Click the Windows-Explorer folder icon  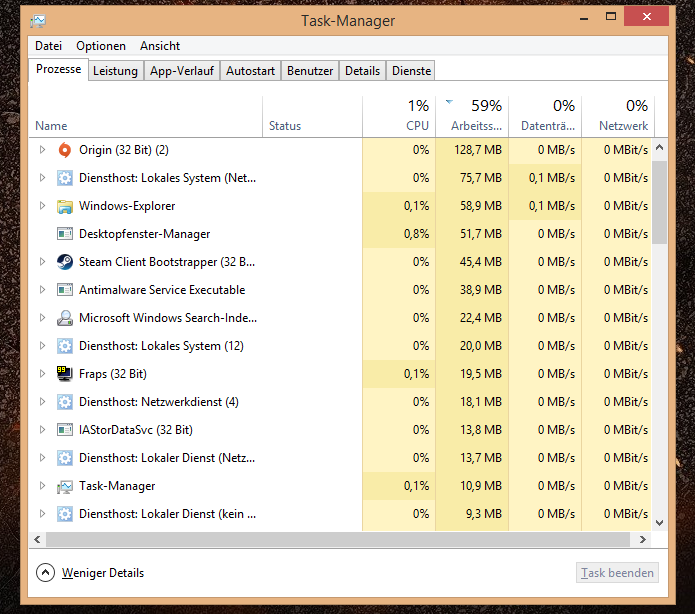65,206
